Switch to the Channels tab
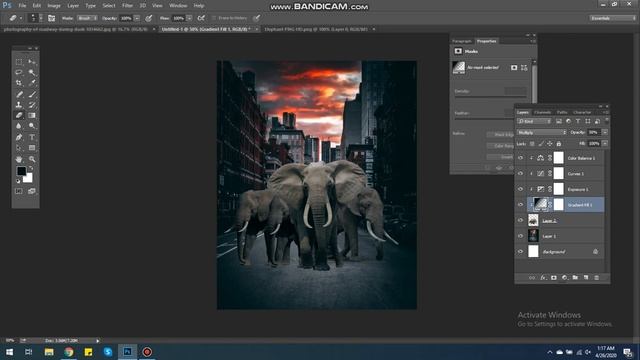This screenshot has width=640, height=360. tap(542, 112)
